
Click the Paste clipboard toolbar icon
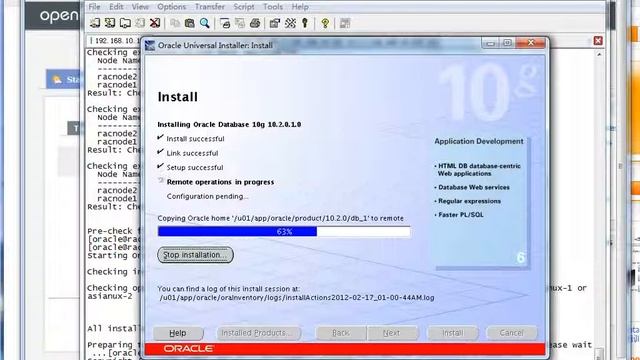[189, 23]
